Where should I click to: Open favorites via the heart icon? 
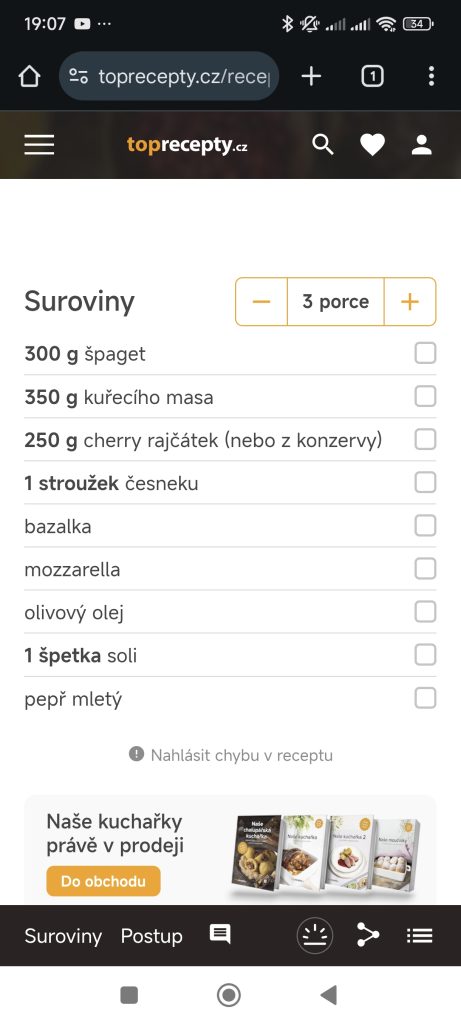point(372,145)
